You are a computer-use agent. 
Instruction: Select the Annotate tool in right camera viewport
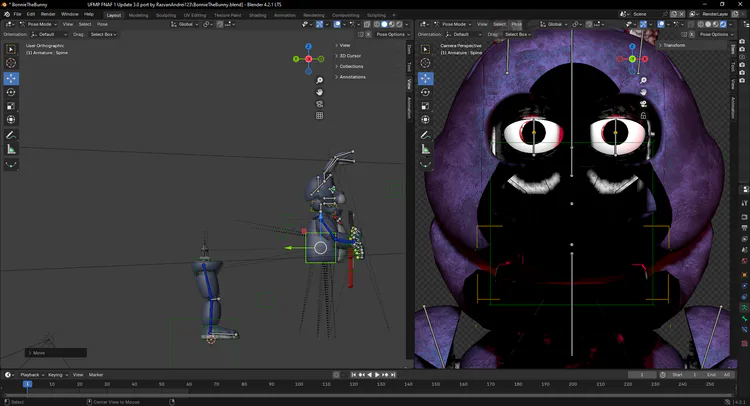pyautogui.click(x=425, y=135)
